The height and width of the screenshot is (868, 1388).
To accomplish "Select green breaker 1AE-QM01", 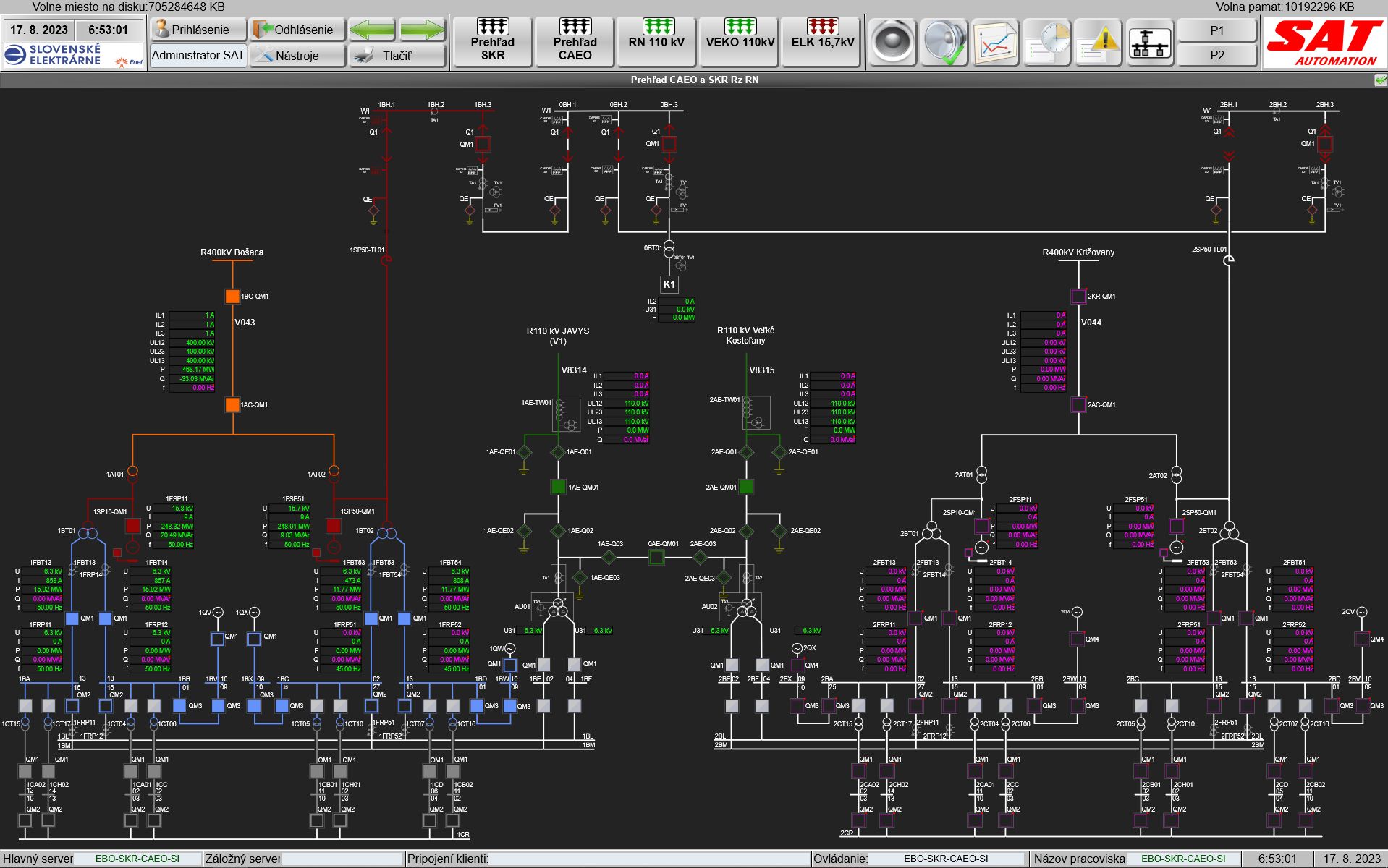I will click(558, 487).
